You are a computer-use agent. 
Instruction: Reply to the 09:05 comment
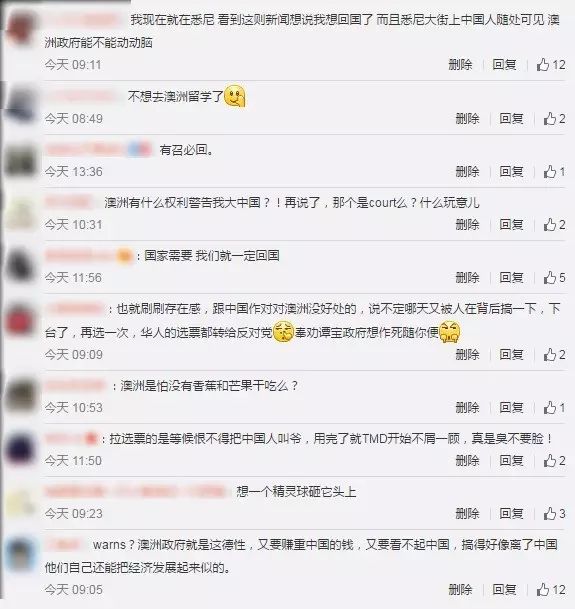504,590
